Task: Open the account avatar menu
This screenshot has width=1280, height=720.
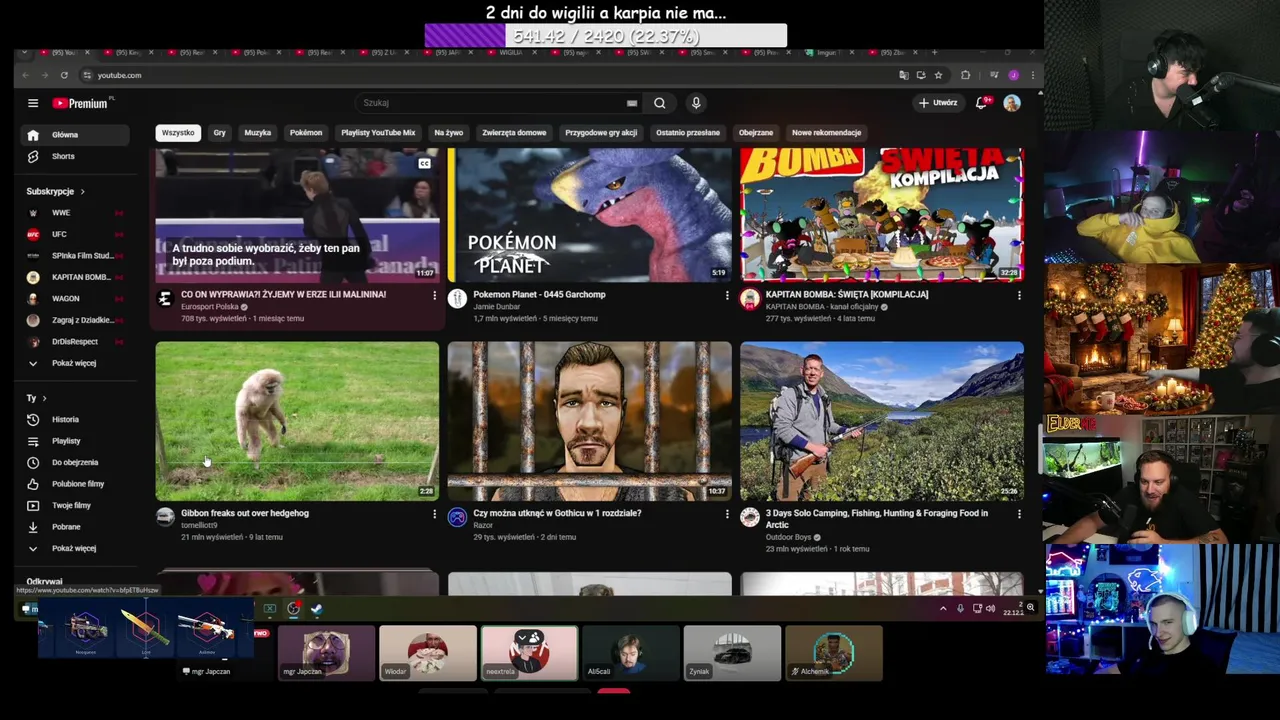Action: tap(1012, 103)
